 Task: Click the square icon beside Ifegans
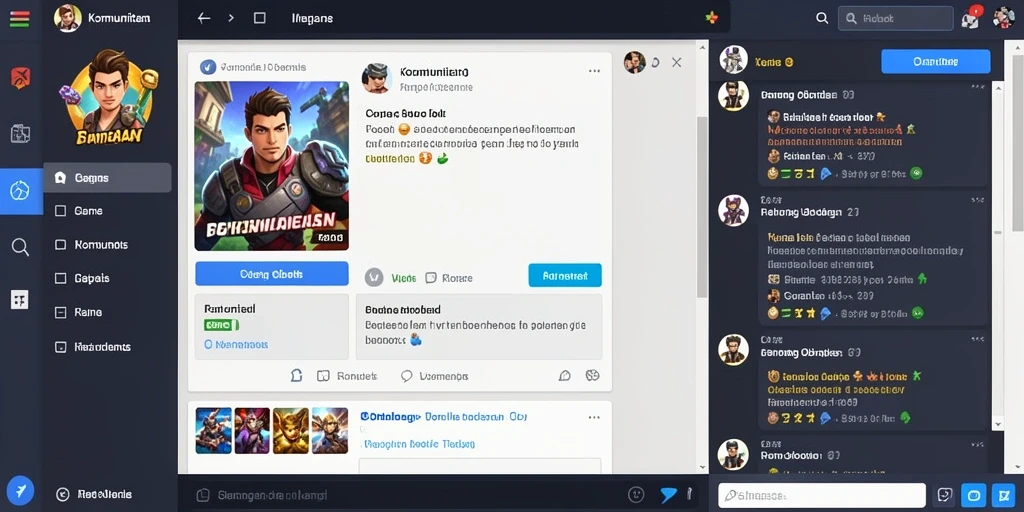259,18
